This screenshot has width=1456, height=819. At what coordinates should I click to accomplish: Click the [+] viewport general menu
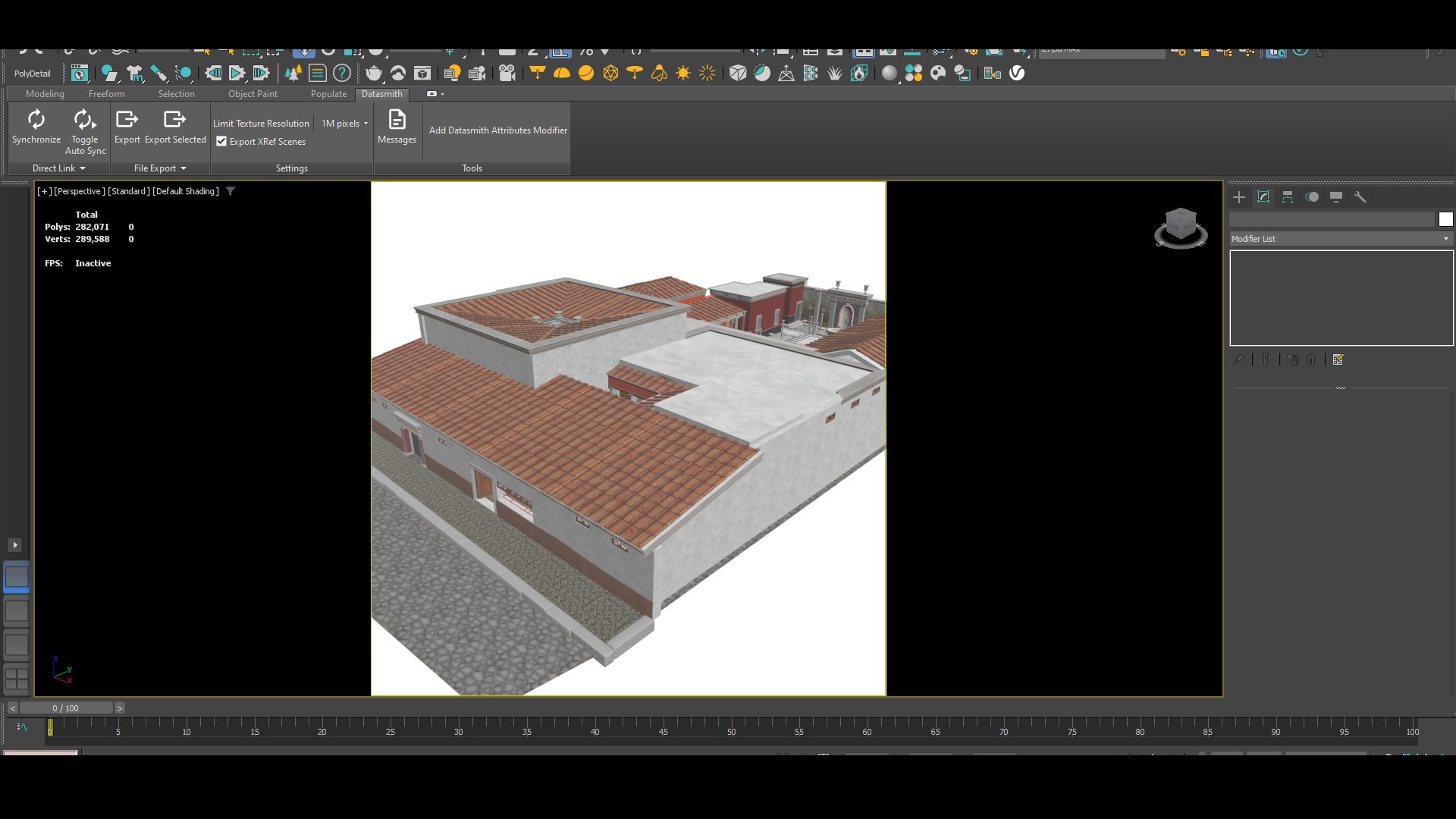click(x=44, y=191)
